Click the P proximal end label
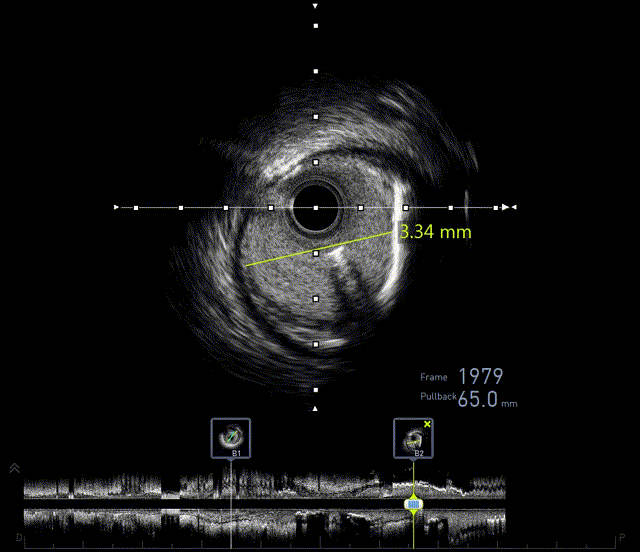Image resolution: width=640 pixels, height=552 pixels. point(622,537)
